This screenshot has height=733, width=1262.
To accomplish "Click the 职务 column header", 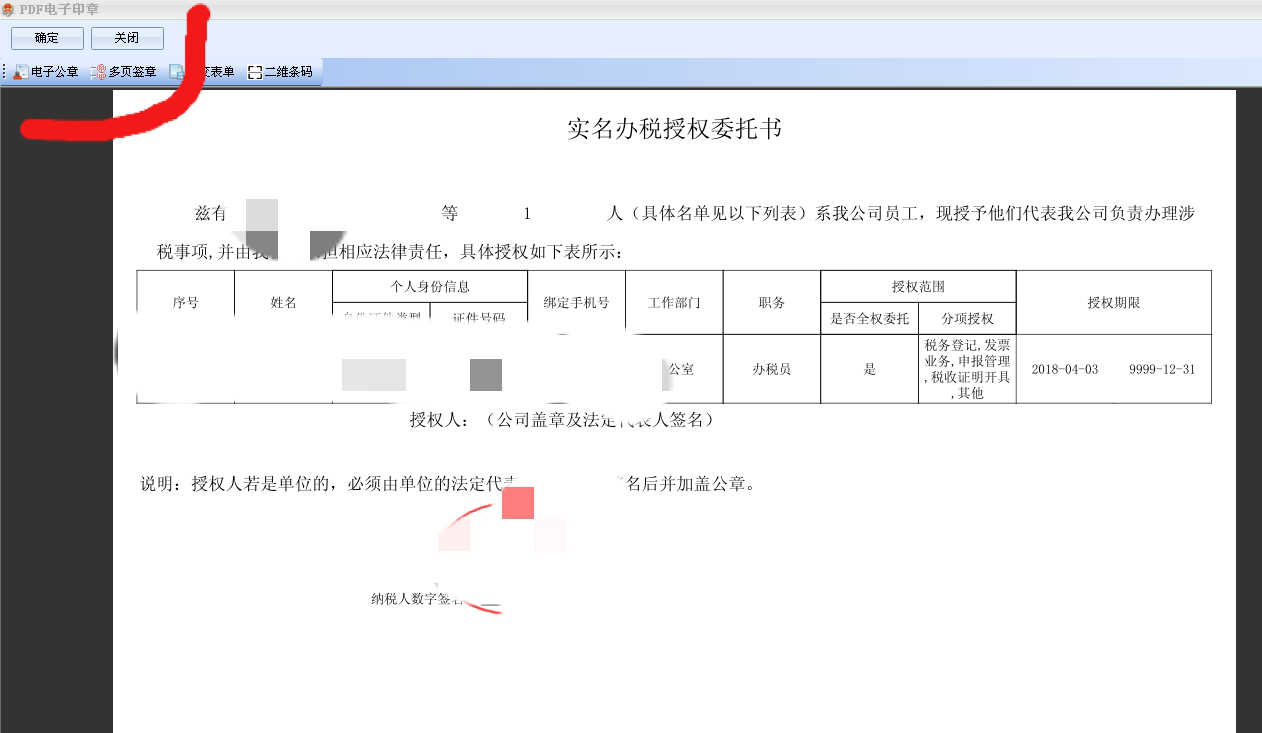I will 772,303.
